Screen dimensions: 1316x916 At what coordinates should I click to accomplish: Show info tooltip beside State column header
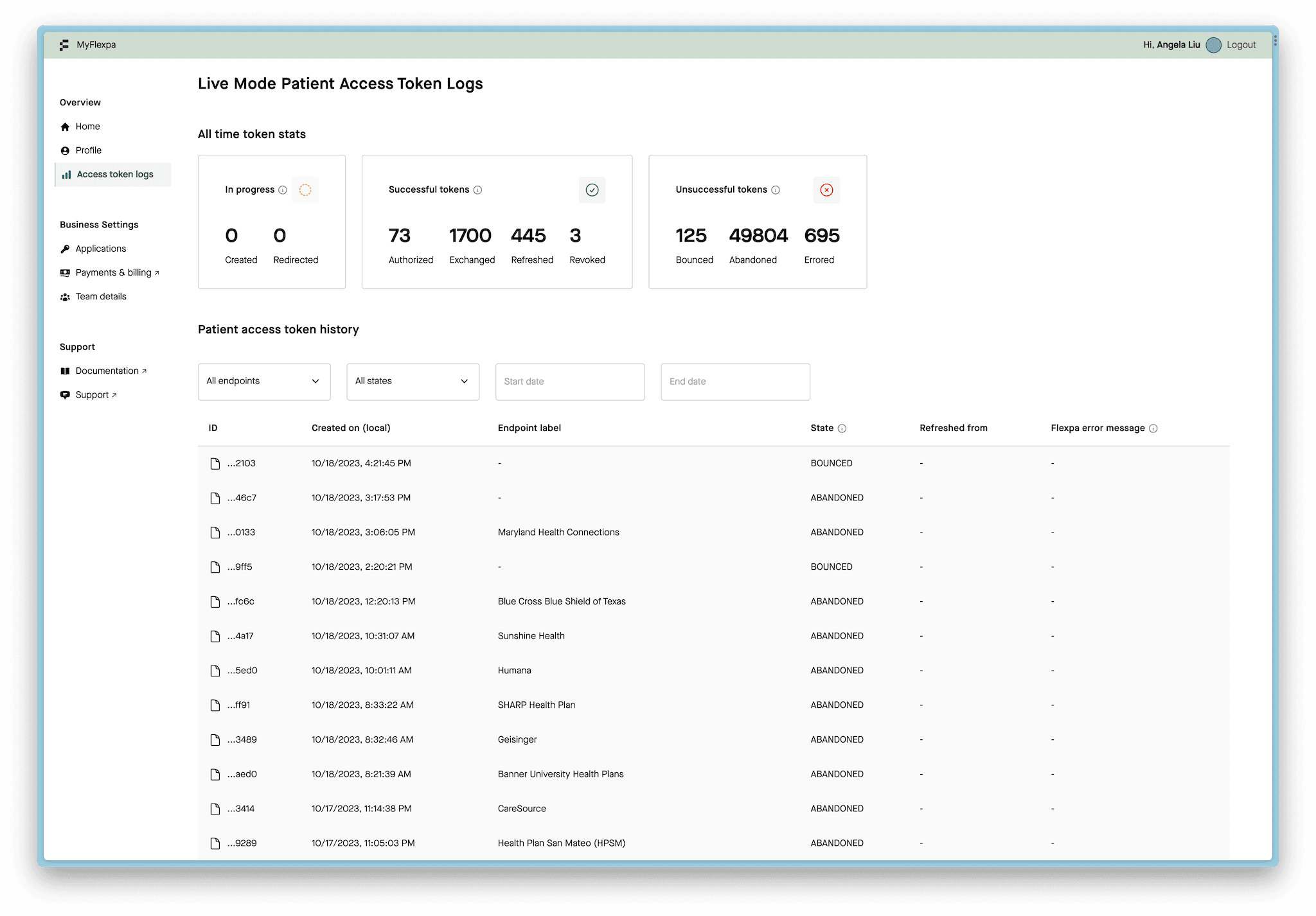tap(842, 428)
